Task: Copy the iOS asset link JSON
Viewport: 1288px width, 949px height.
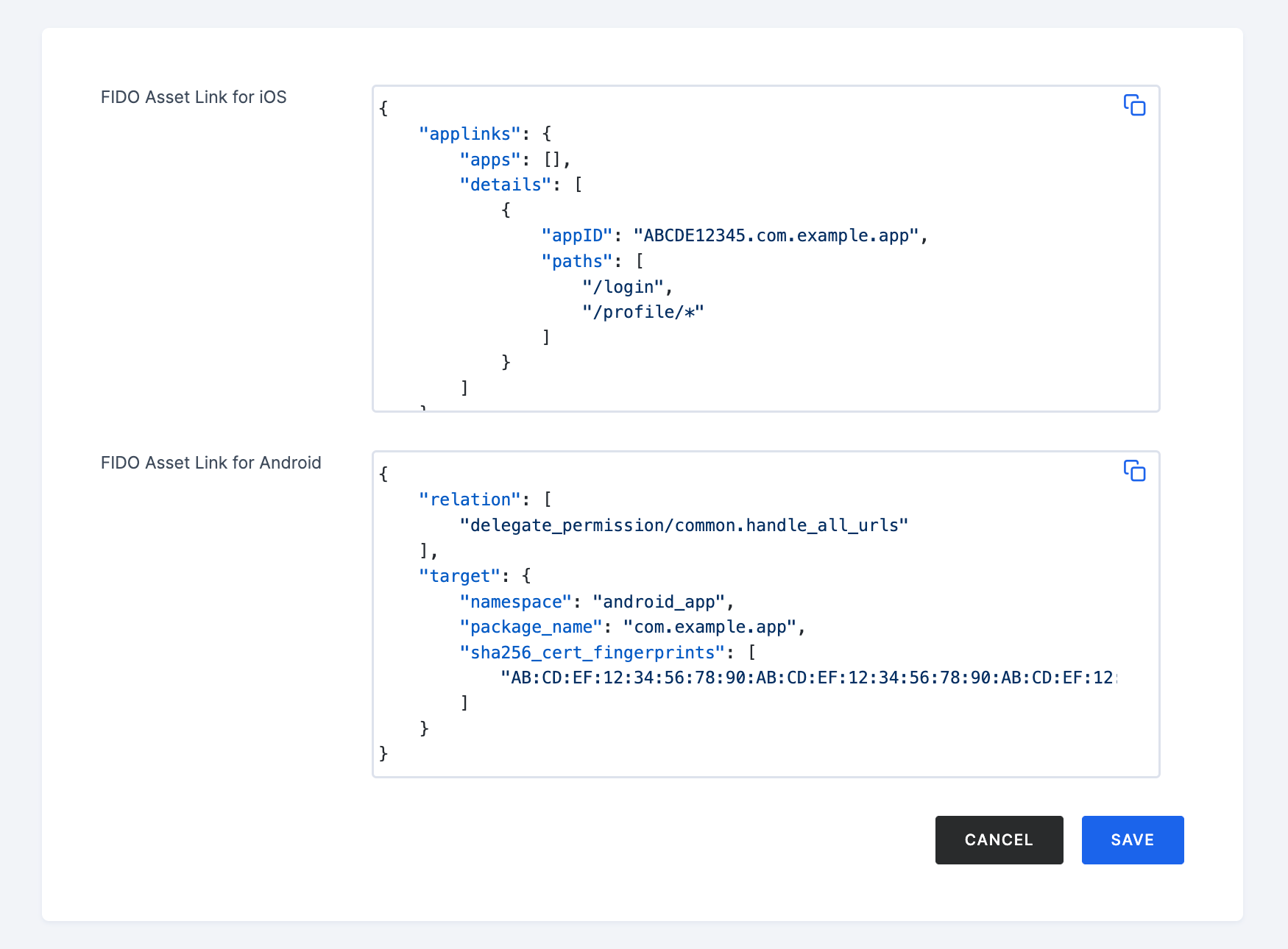Action: (1134, 105)
